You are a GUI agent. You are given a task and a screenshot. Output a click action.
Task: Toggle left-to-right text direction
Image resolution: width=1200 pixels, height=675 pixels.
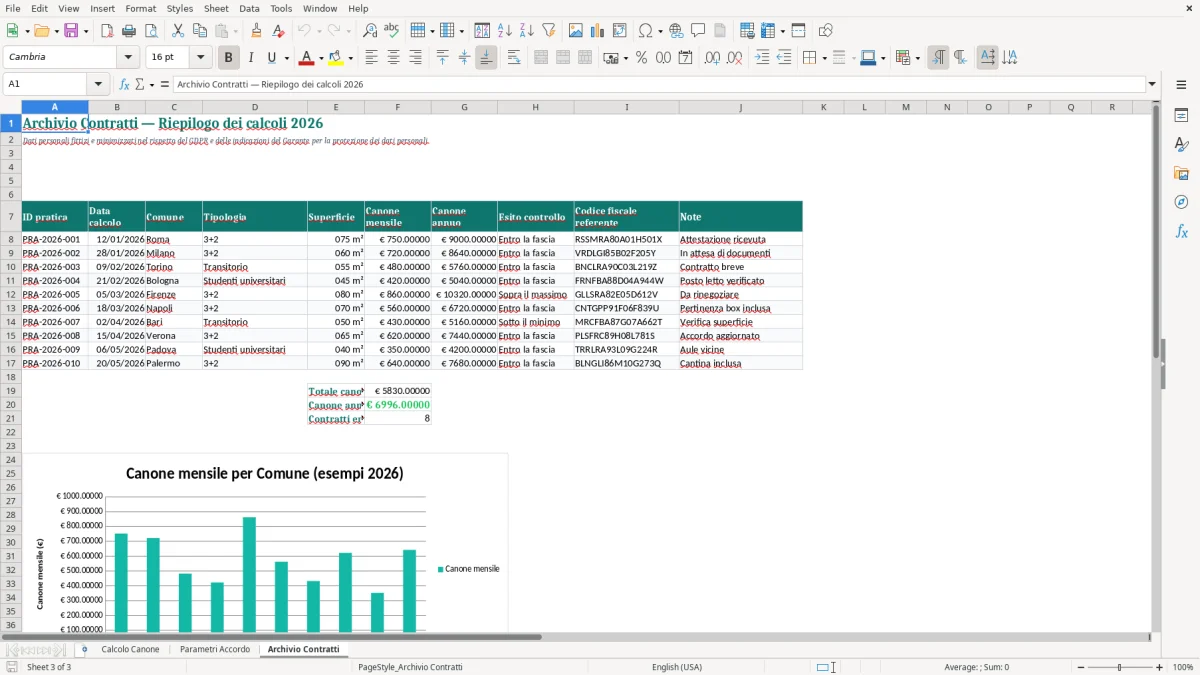(938, 57)
